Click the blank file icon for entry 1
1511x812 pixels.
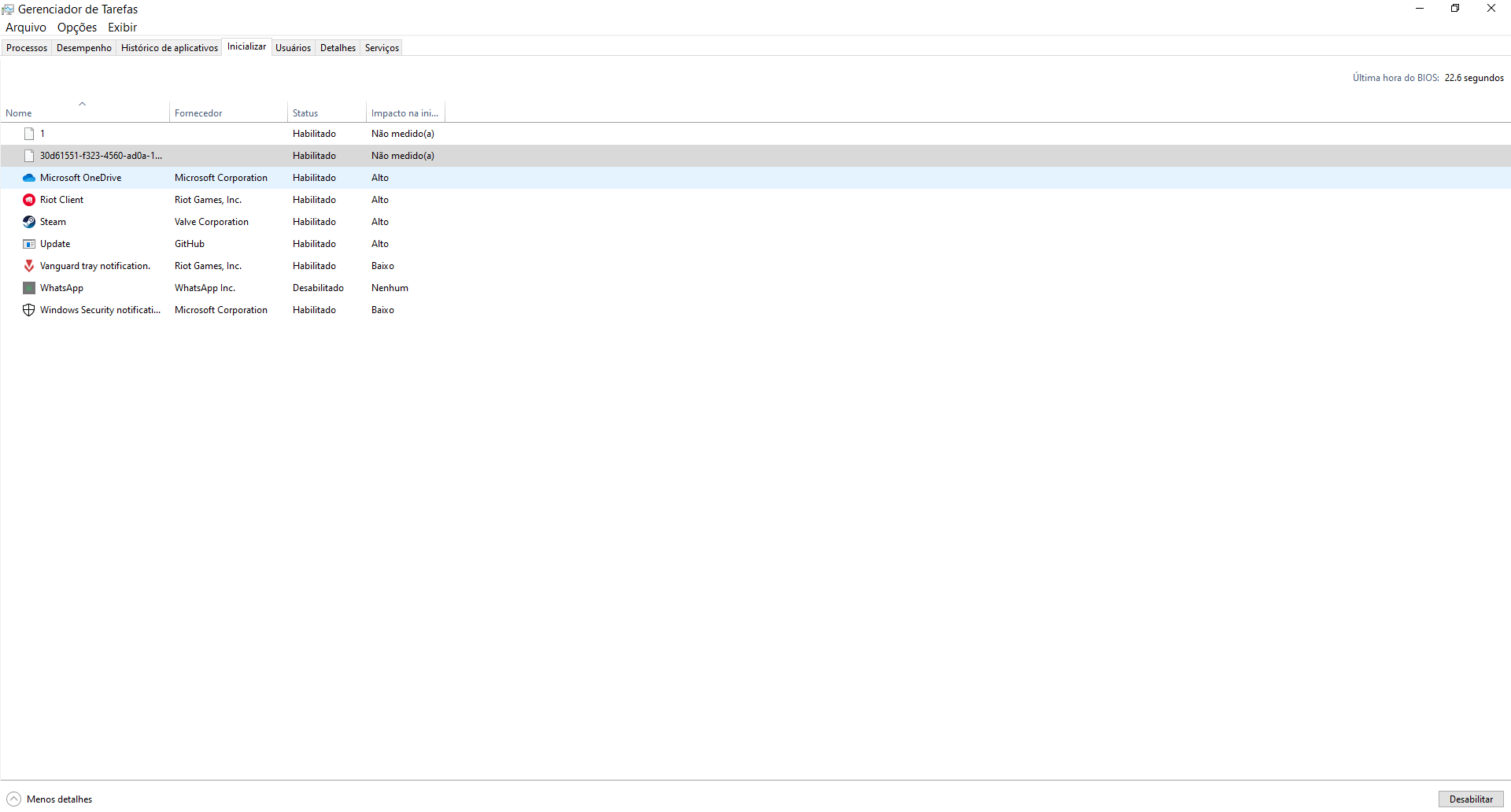point(29,134)
